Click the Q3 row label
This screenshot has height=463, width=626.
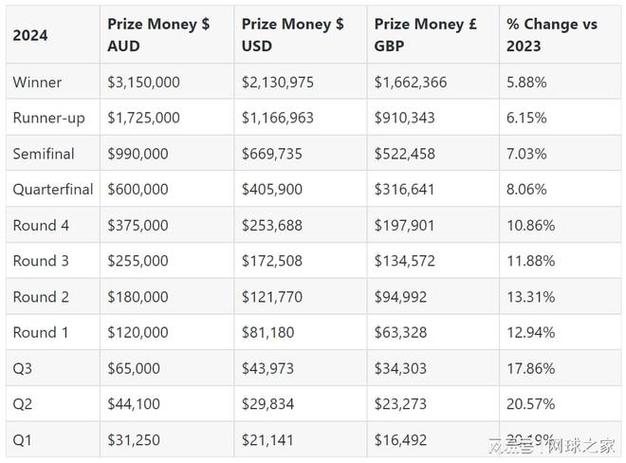pos(22,368)
